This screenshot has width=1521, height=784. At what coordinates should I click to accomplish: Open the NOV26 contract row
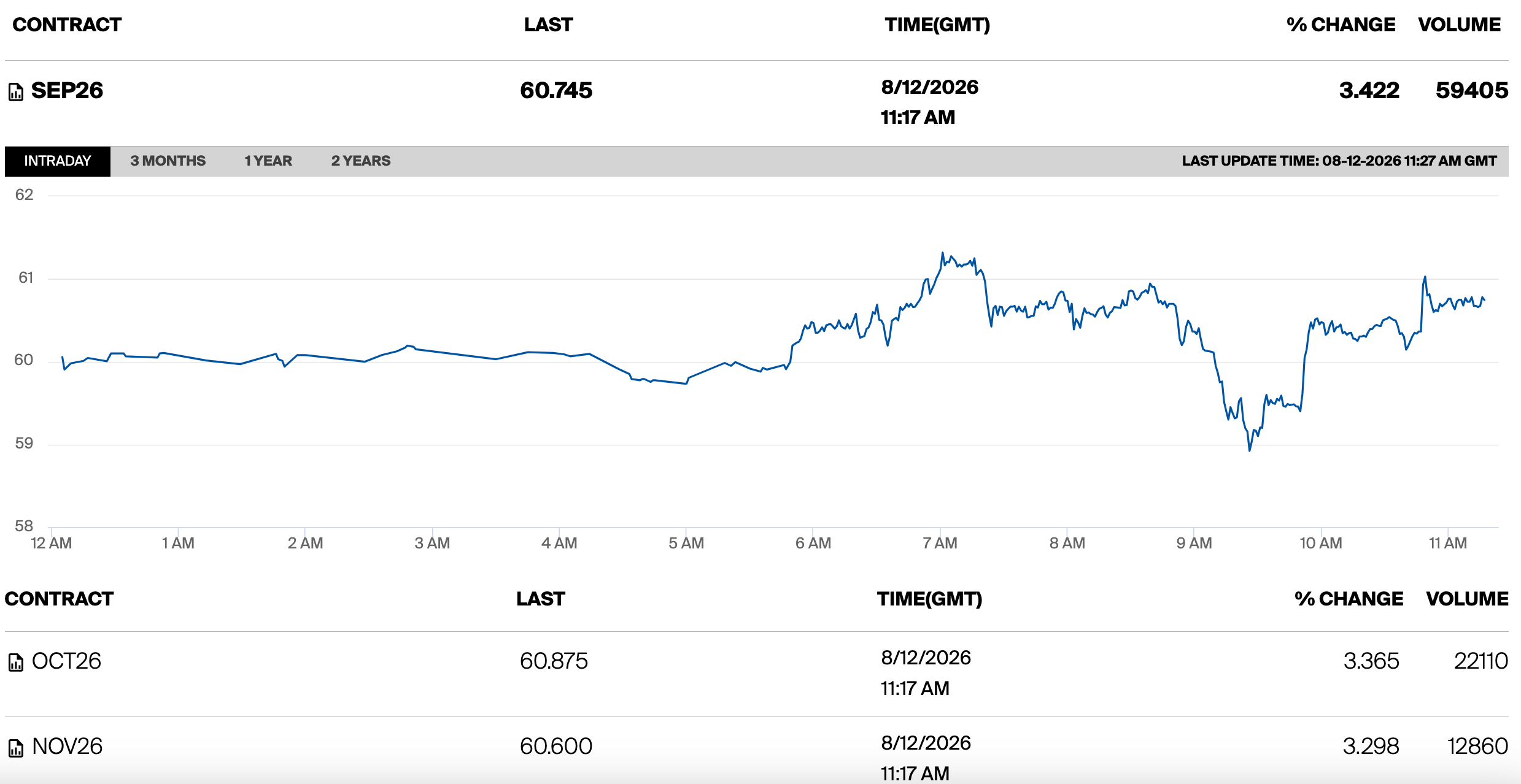pos(756,750)
